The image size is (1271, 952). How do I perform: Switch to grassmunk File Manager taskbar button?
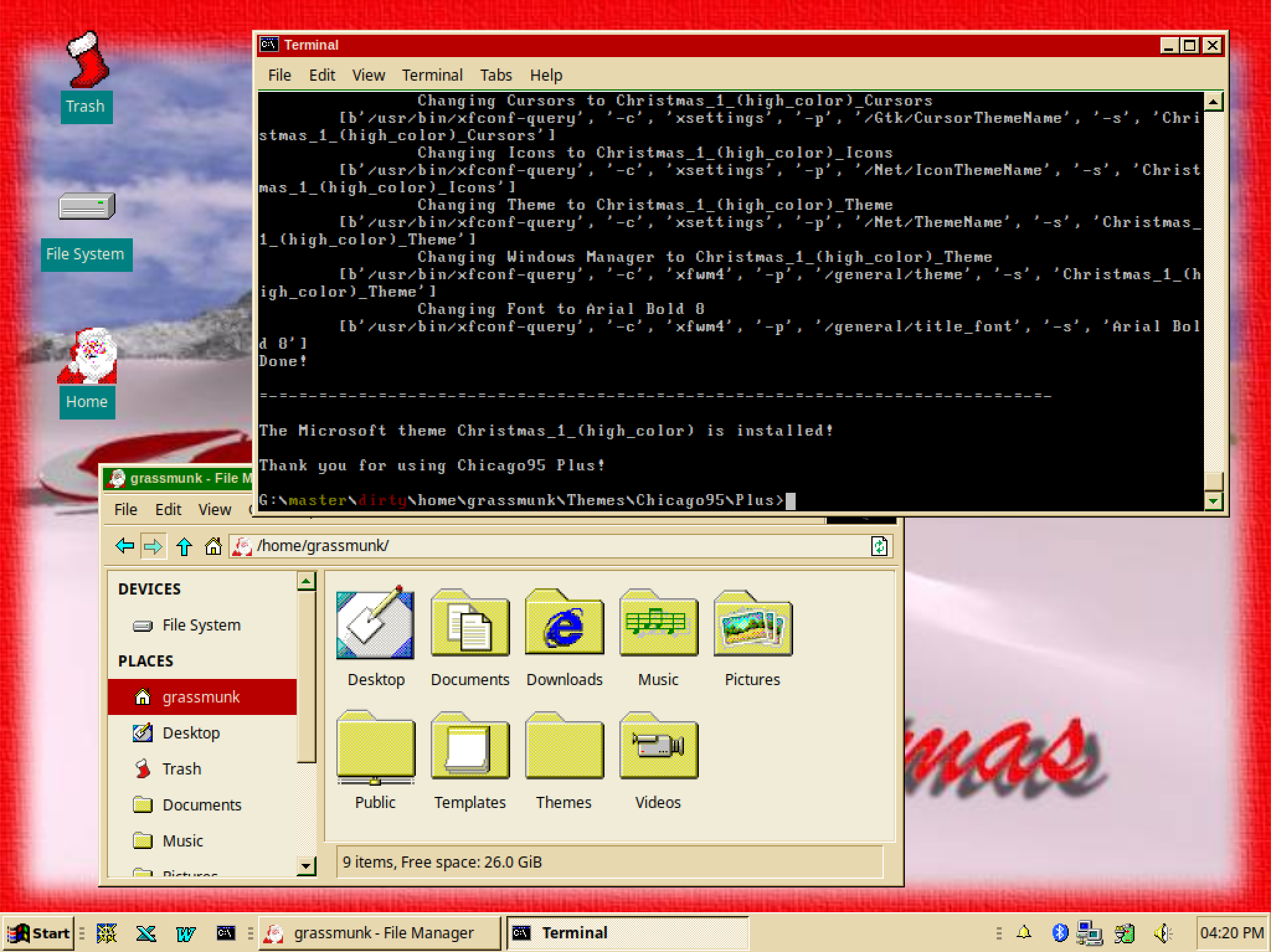379,933
